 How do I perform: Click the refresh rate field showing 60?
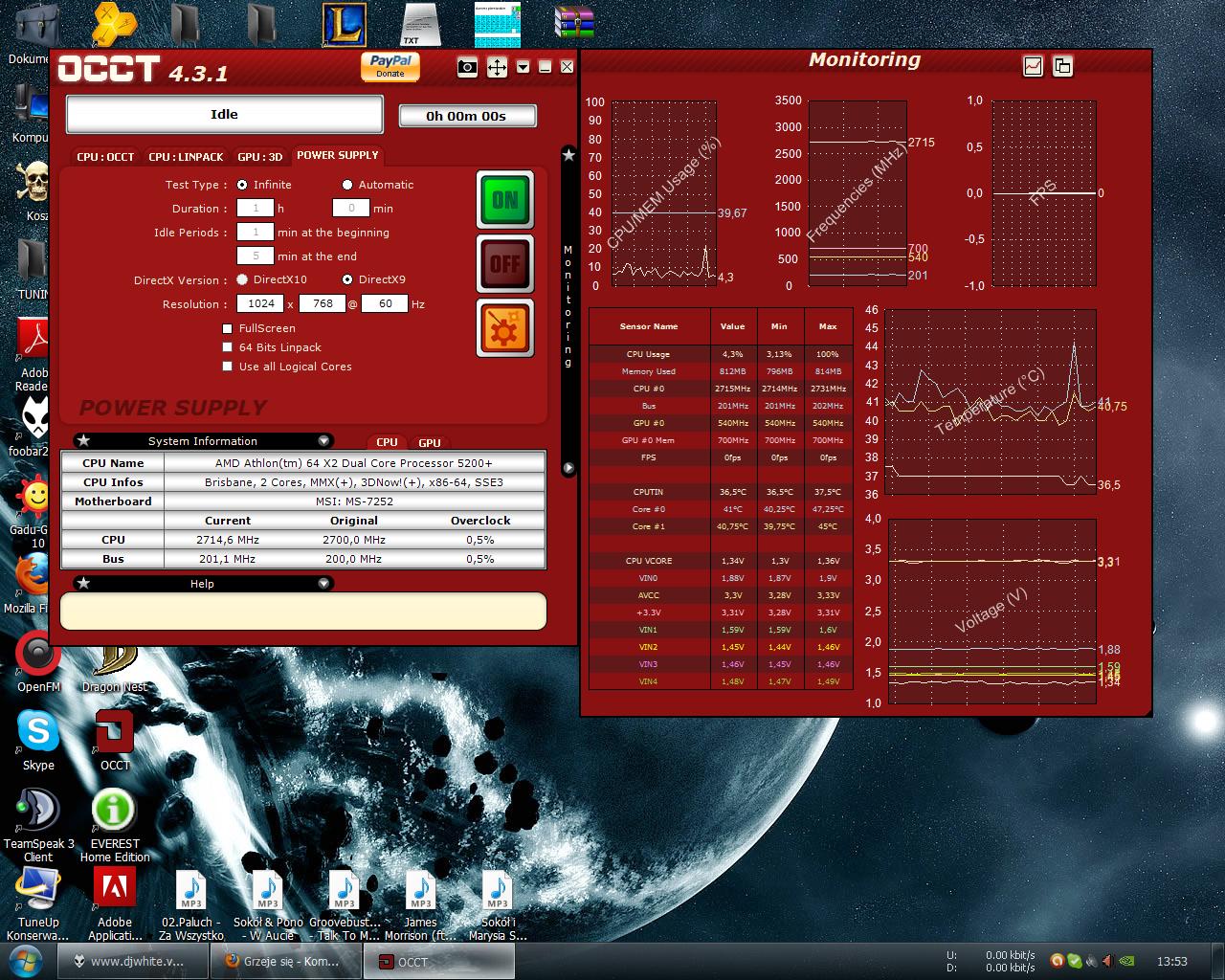[385, 303]
